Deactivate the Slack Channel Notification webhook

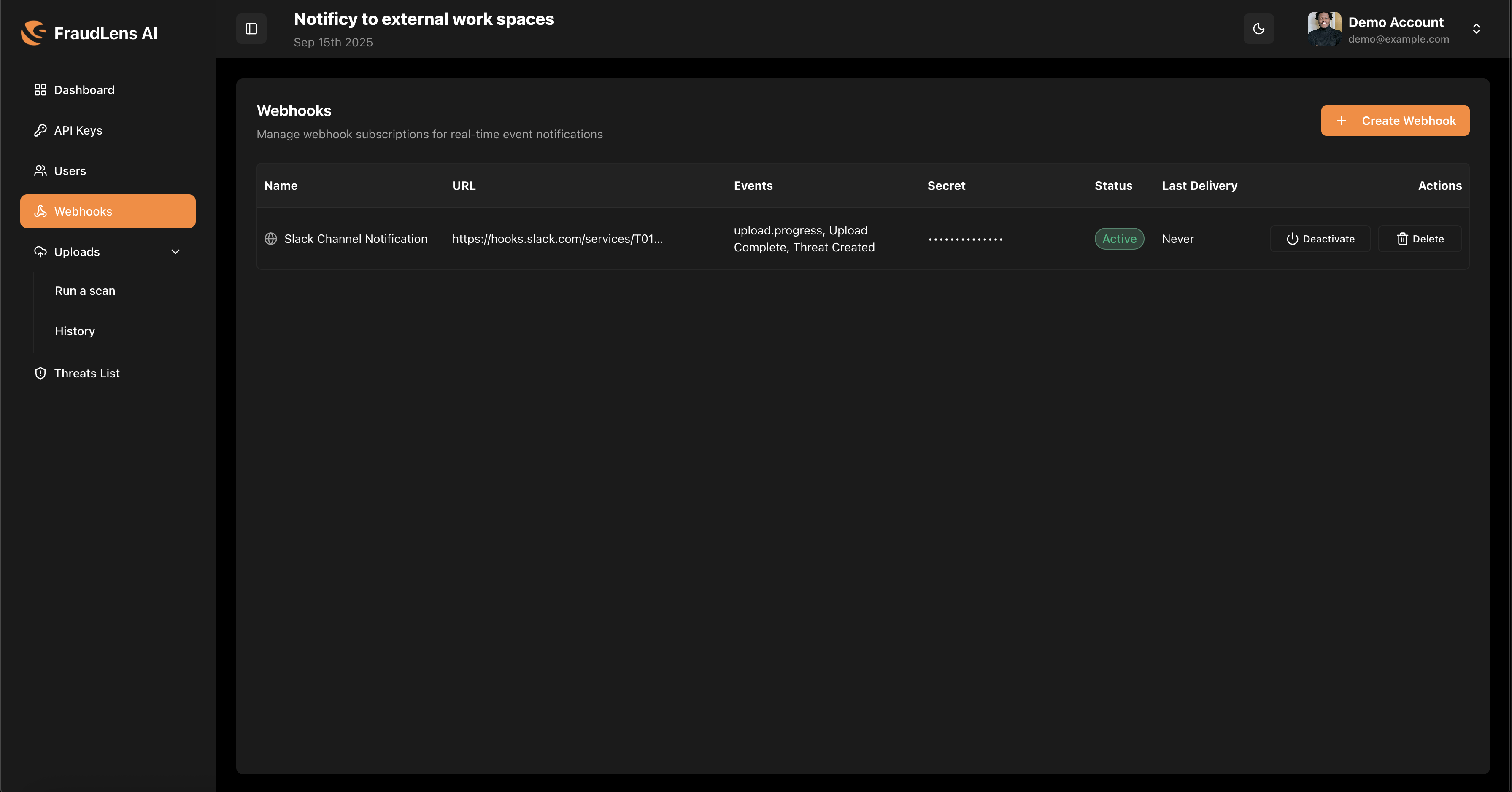[x=1320, y=239]
